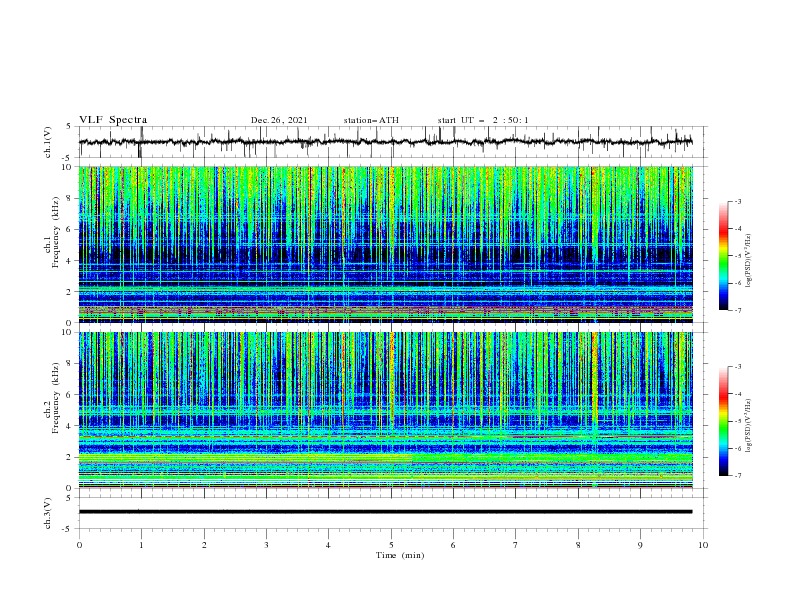Click the '-3' value on upper color bar
The image size is (792, 612).
[x=737, y=201]
